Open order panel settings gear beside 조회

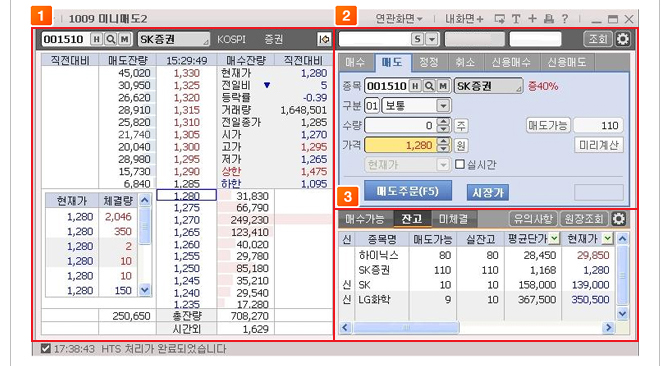coord(623,39)
